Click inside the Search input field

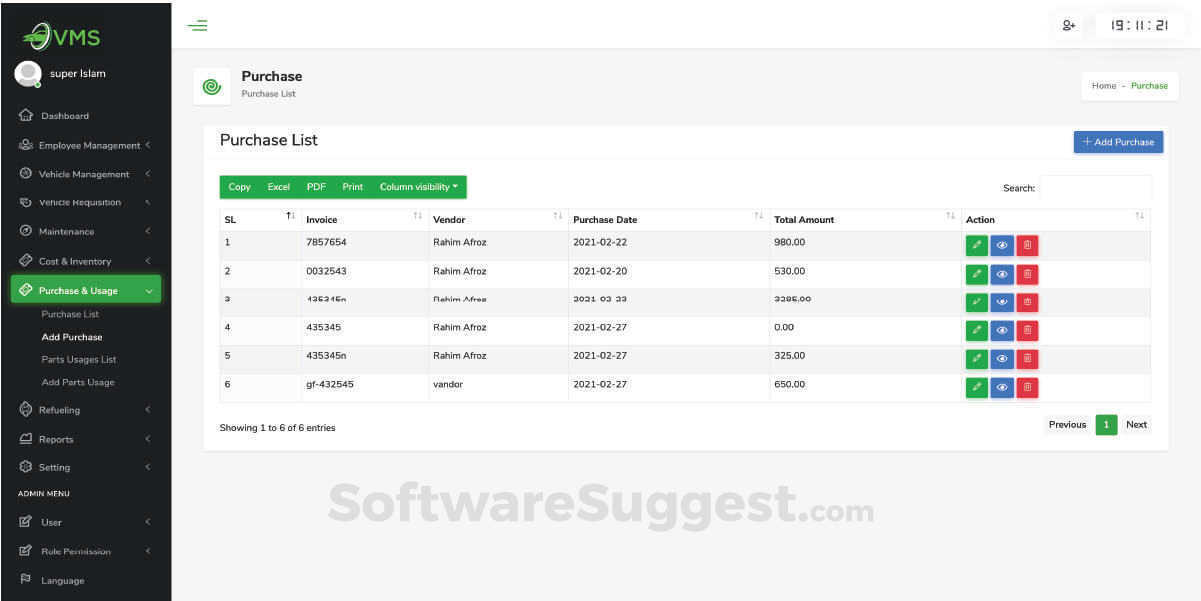(x=1097, y=187)
